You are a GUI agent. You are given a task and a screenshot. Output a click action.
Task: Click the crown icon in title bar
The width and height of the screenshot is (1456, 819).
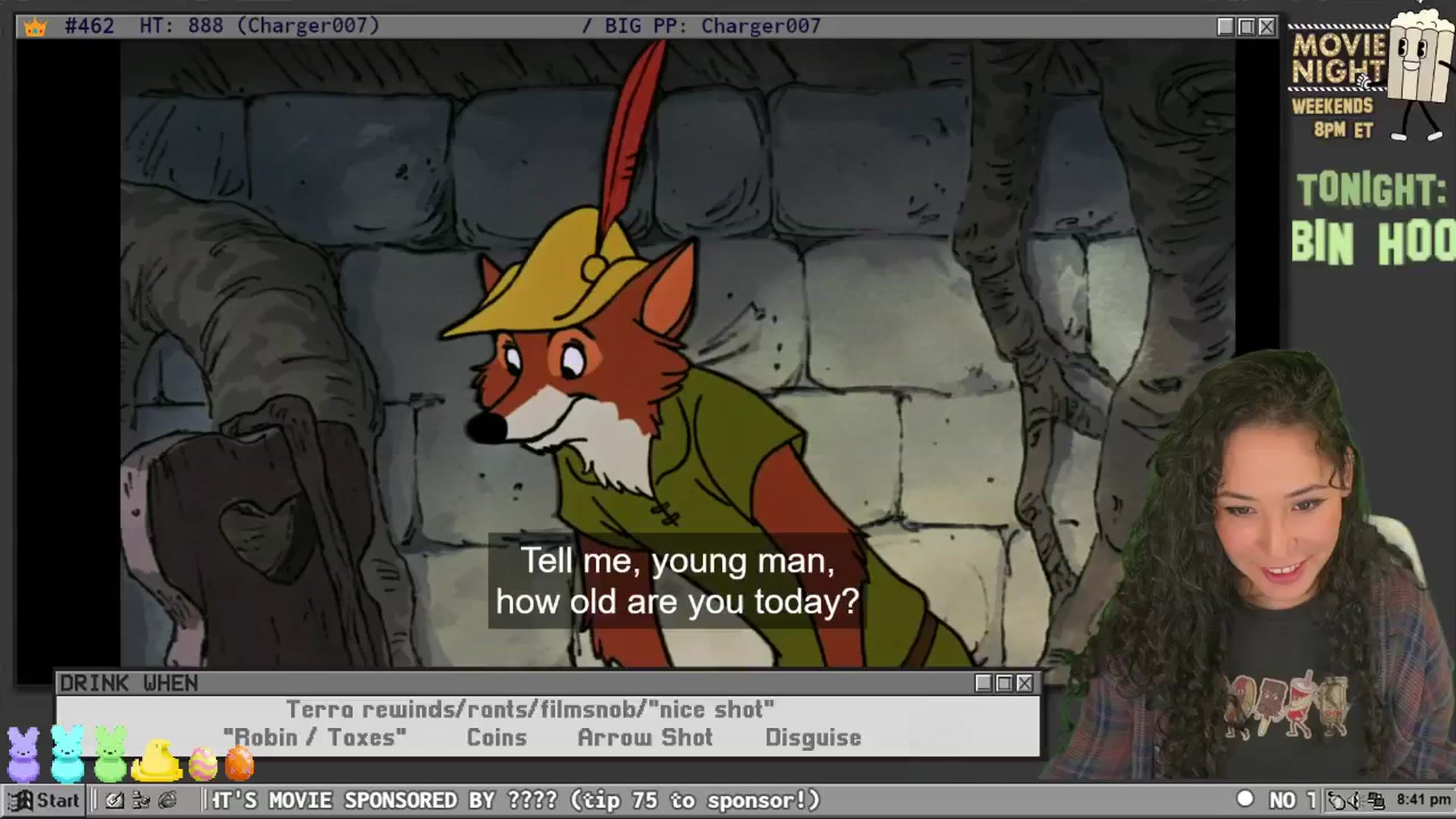[x=35, y=27]
